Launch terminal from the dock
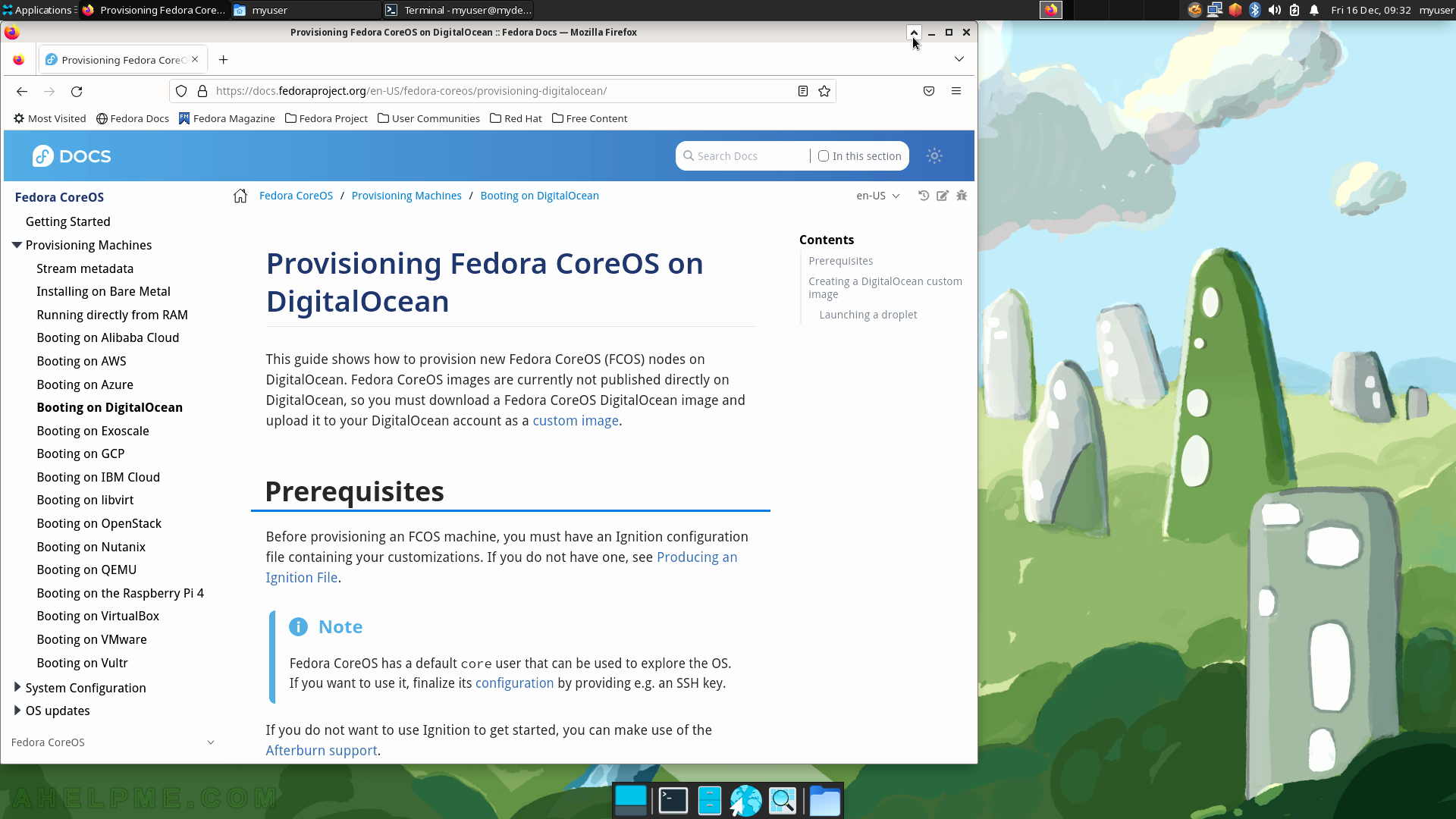 tap(673, 801)
